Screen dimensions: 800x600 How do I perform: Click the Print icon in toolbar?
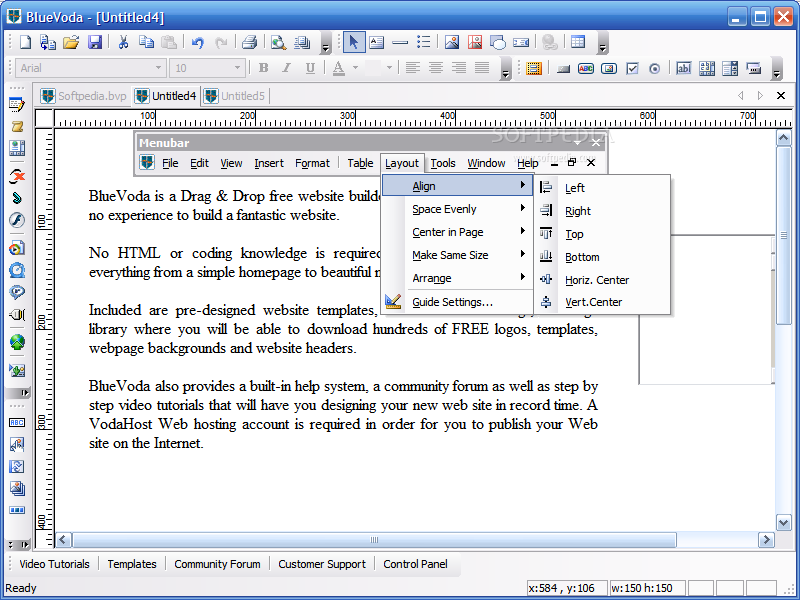[249, 42]
